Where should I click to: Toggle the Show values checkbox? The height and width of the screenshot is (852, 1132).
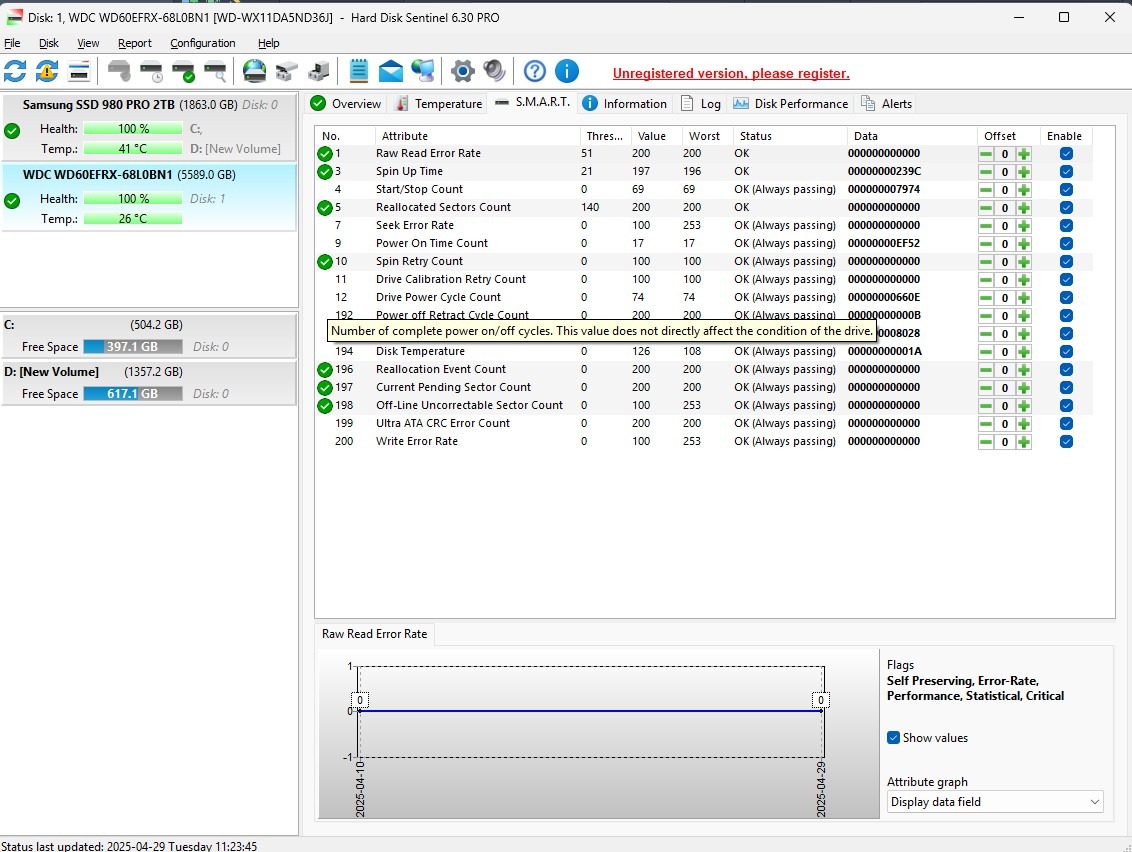[894, 738]
